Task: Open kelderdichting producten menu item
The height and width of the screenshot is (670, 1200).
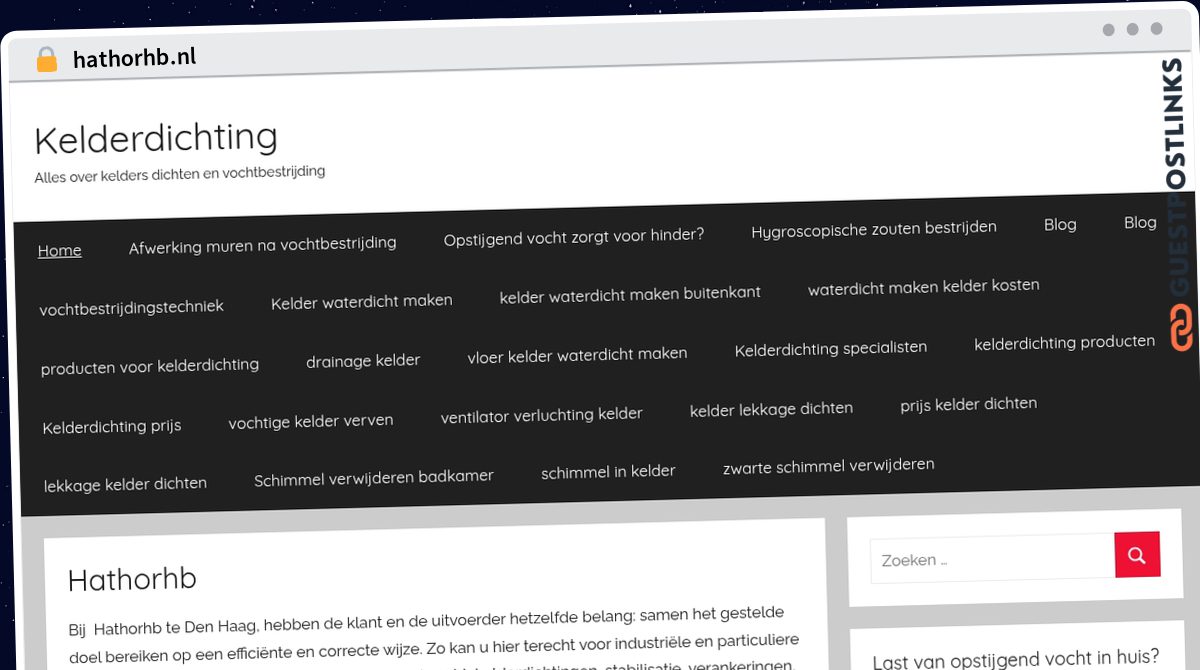Action: click(x=1065, y=342)
